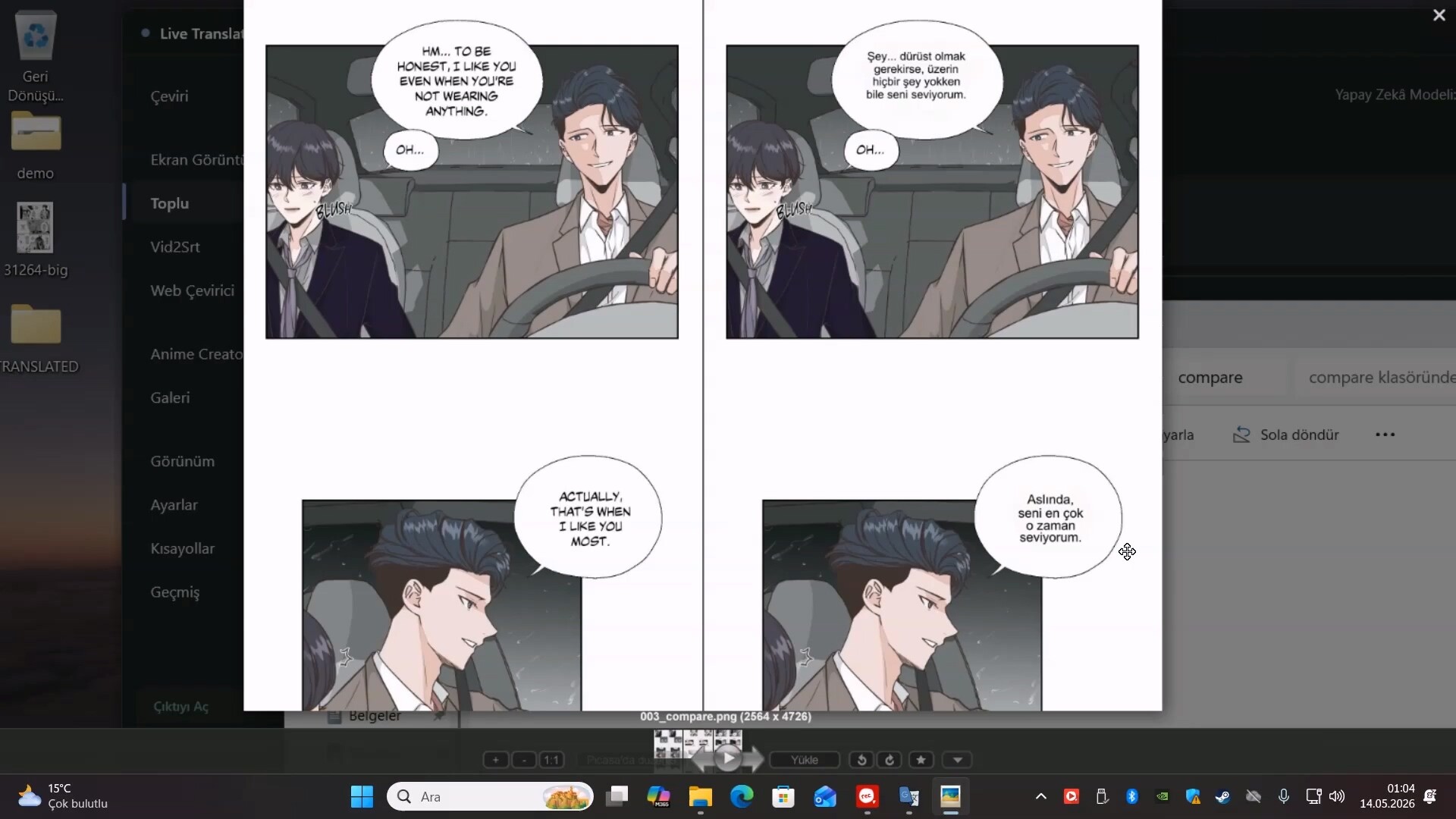Open File Explorer from the taskbar

click(x=700, y=796)
